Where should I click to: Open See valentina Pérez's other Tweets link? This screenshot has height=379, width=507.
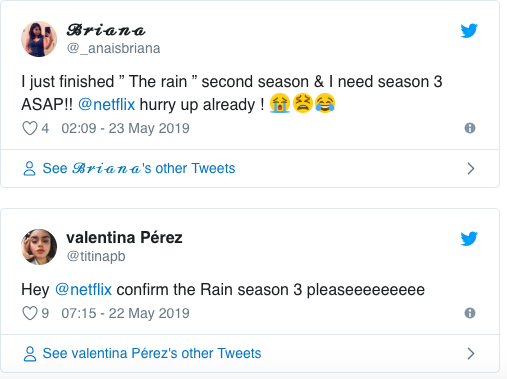pyautogui.click(x=152, y=353)
